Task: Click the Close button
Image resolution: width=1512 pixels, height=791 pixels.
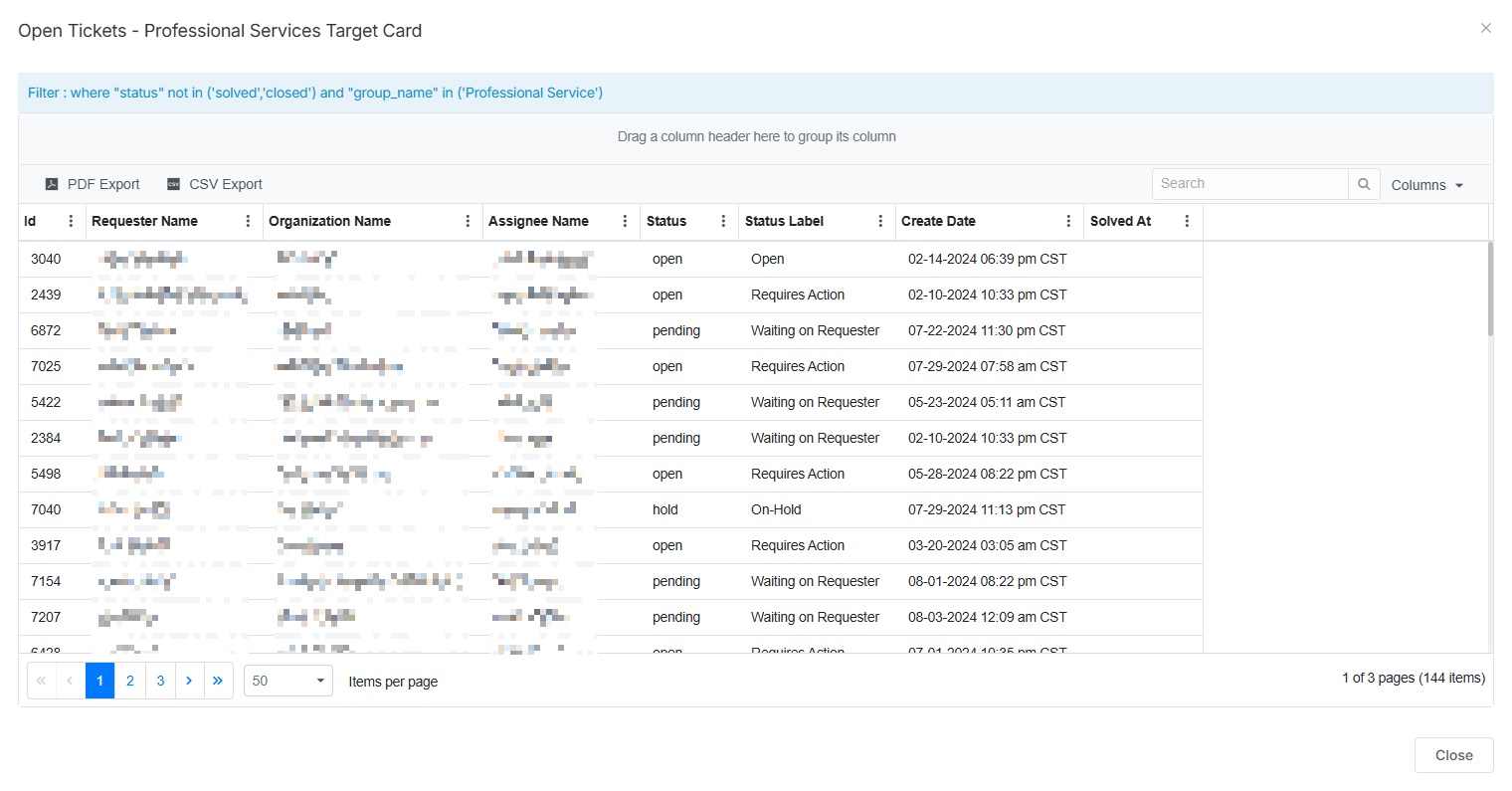Action: [1453, 755]
